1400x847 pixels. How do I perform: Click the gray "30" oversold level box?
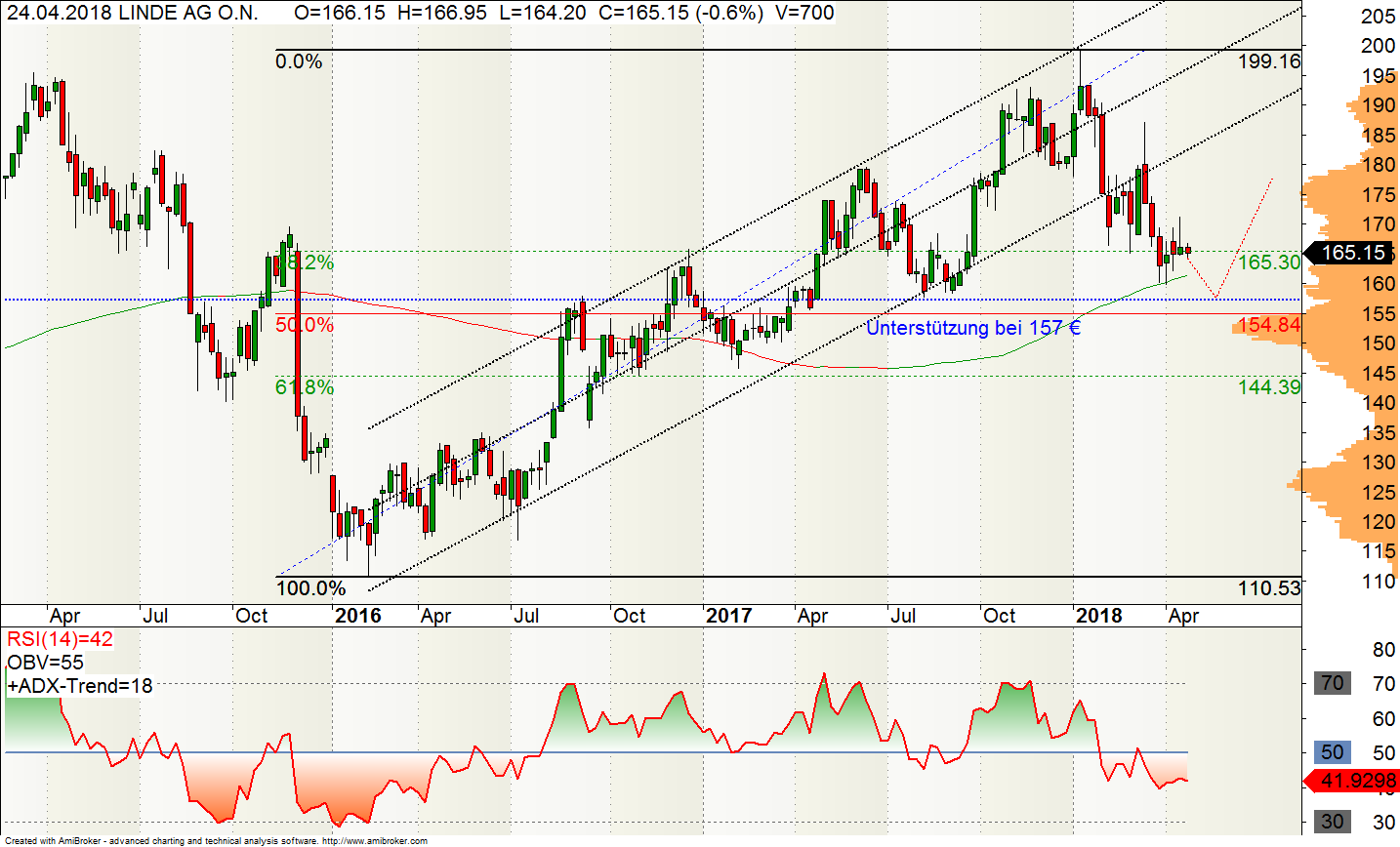tap(1333, 822)
